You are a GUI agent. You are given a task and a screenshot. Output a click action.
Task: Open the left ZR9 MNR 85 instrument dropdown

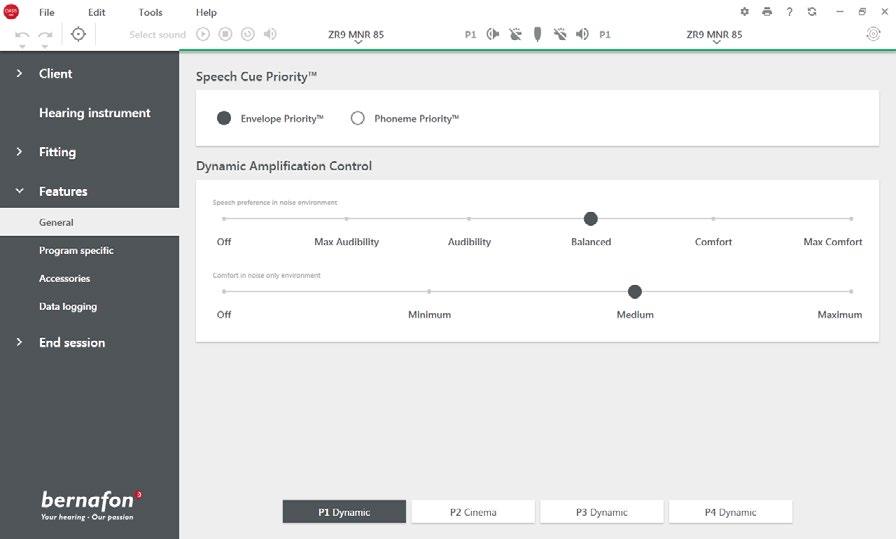pos(357,36)
